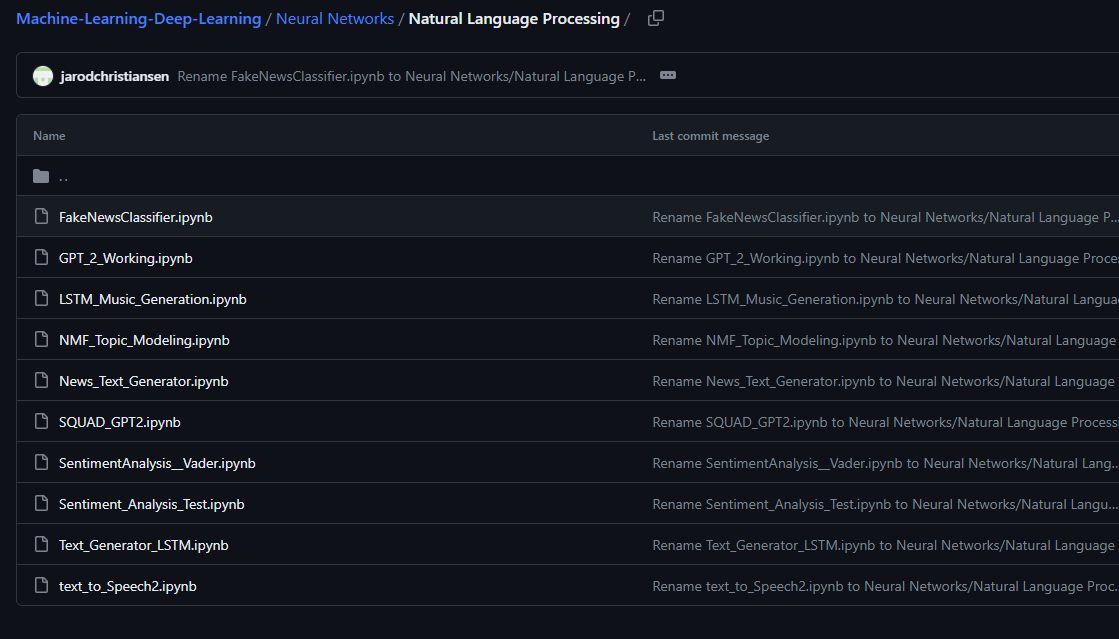
Task: Go to Neural Networks breadcrumb folder
Action: (x=335, y=19)
